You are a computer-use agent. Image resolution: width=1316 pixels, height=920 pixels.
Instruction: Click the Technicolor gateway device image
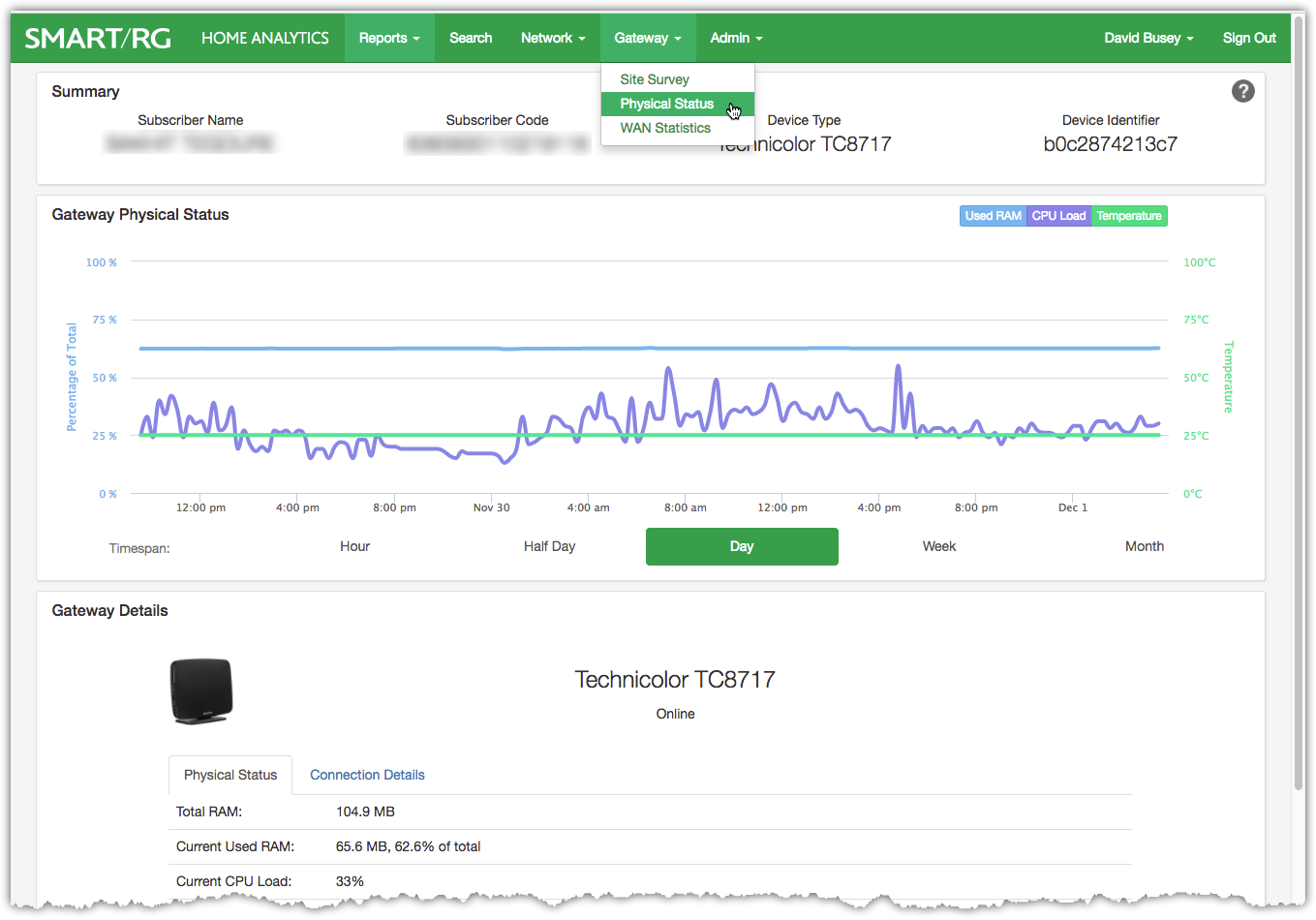202,691
